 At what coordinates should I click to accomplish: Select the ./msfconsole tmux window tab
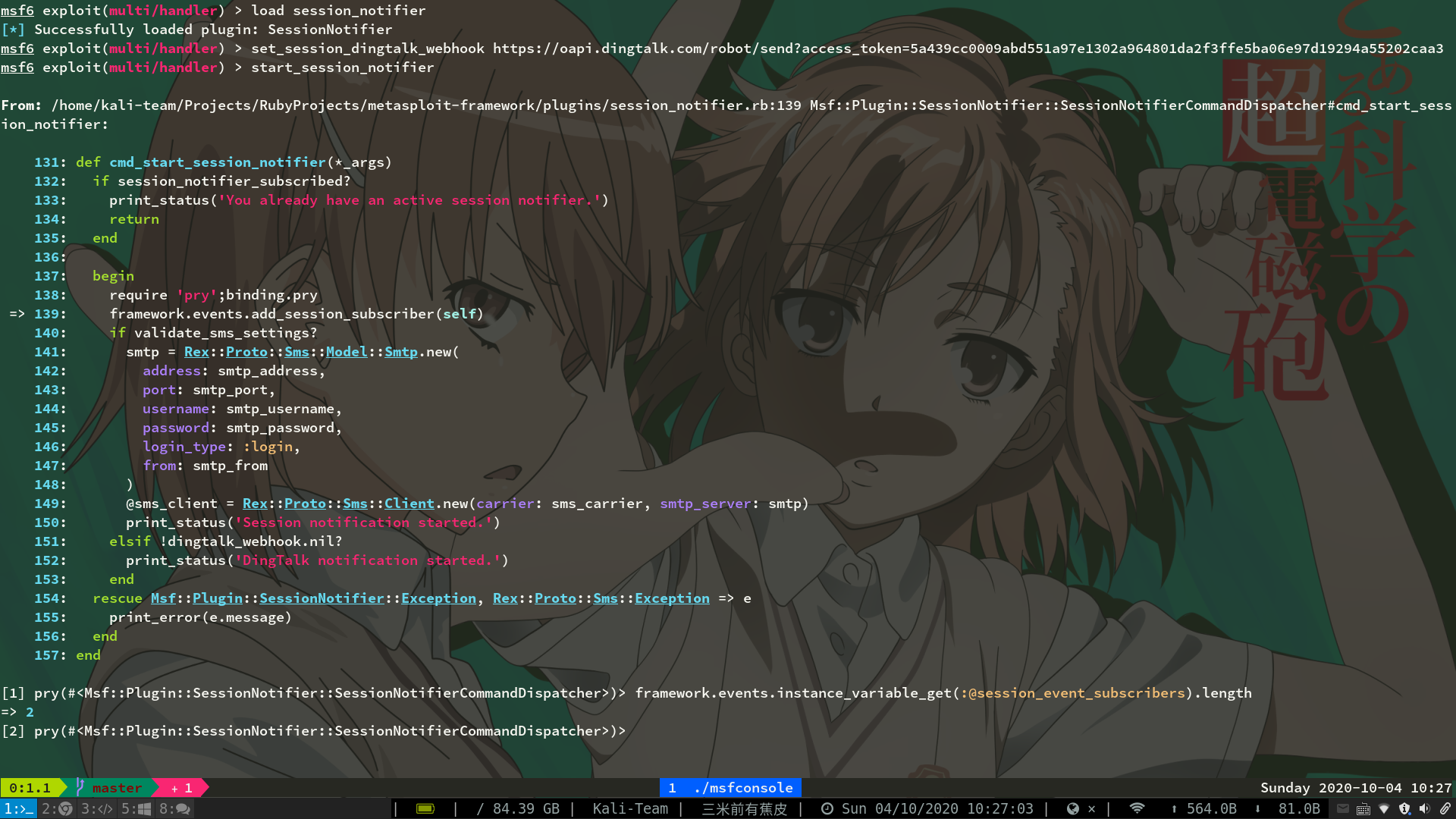pos(731,788)
